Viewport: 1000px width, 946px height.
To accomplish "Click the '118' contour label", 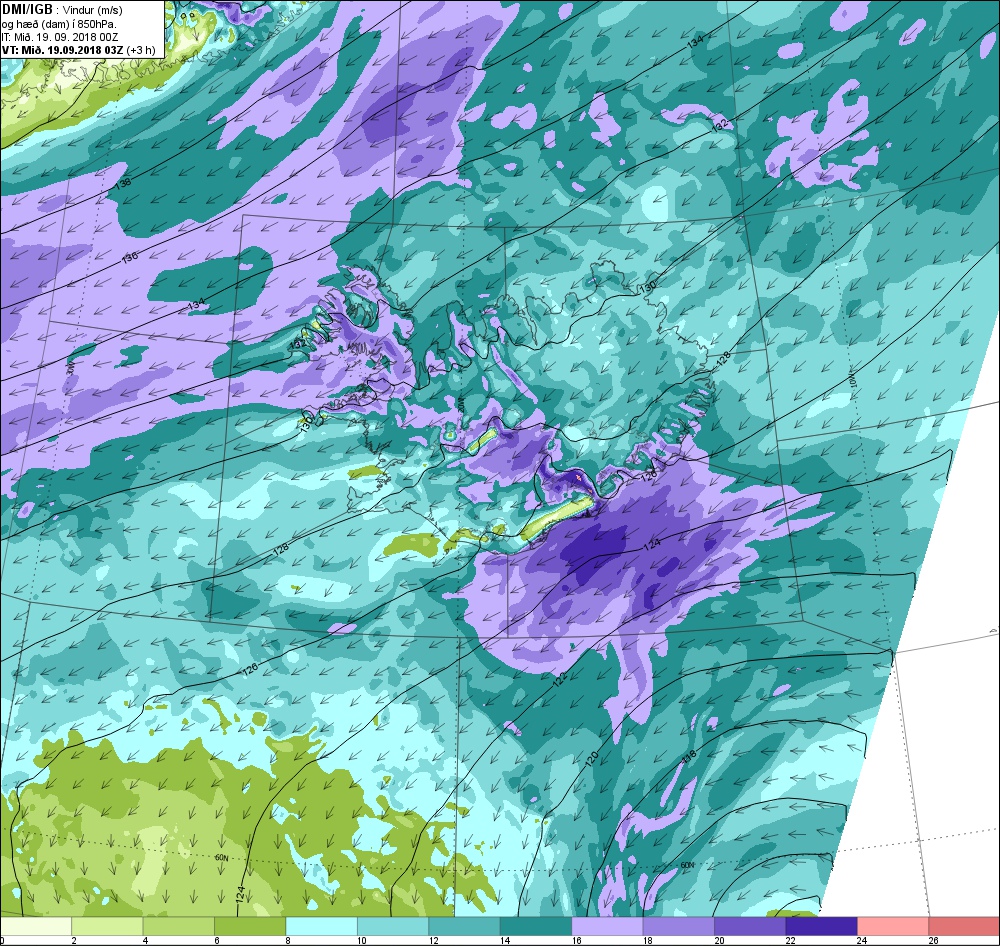I will (689, 757).
